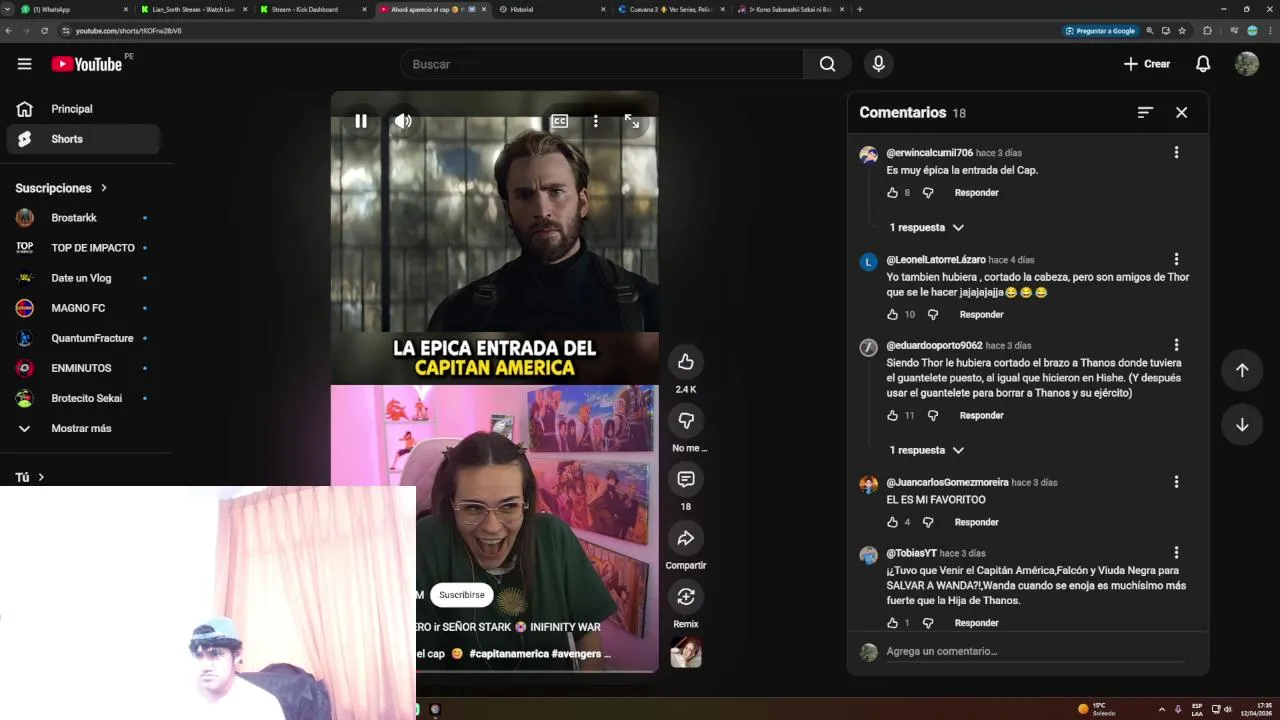Open the sound source thumbnail below Remix

coord(685,652)
